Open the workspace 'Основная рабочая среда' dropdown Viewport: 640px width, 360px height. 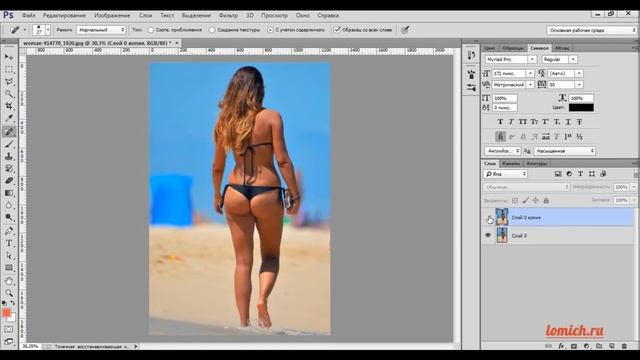(x=591, y=30)
